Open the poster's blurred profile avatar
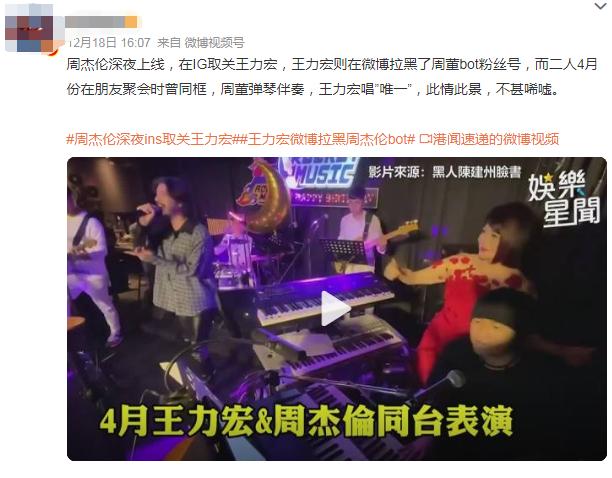612x478 pixels. tap(30, 28)
